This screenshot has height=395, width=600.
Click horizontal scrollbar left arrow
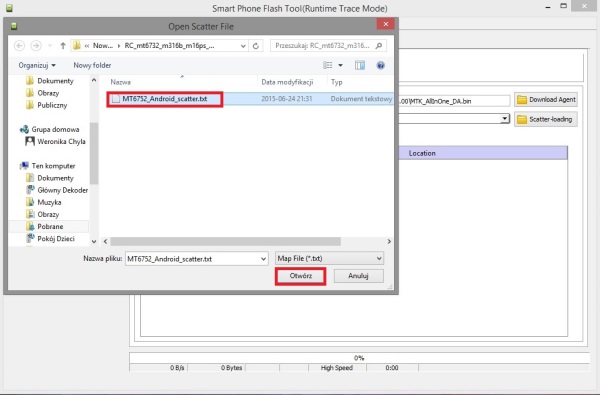click(x=106, y=242)
